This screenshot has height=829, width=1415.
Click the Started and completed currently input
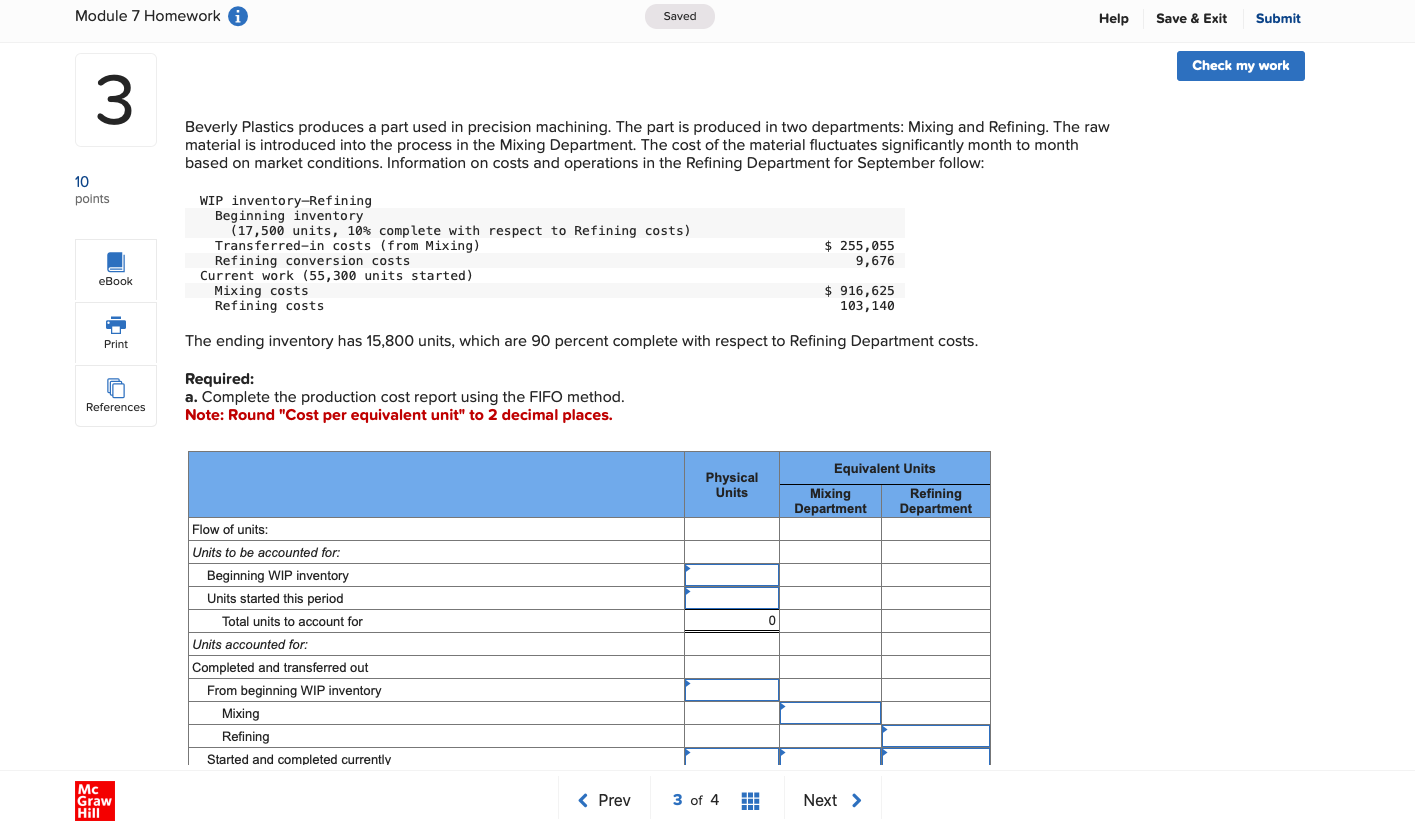coord(731,759)
